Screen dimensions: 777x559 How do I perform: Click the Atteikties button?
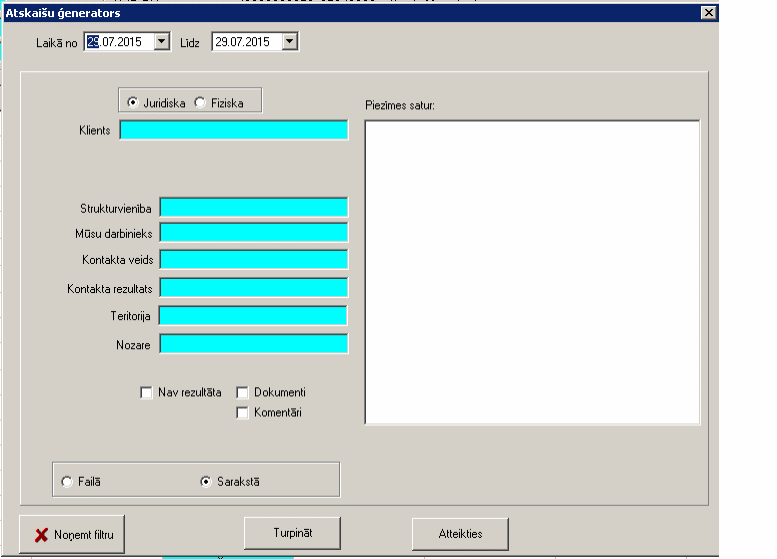460,534
